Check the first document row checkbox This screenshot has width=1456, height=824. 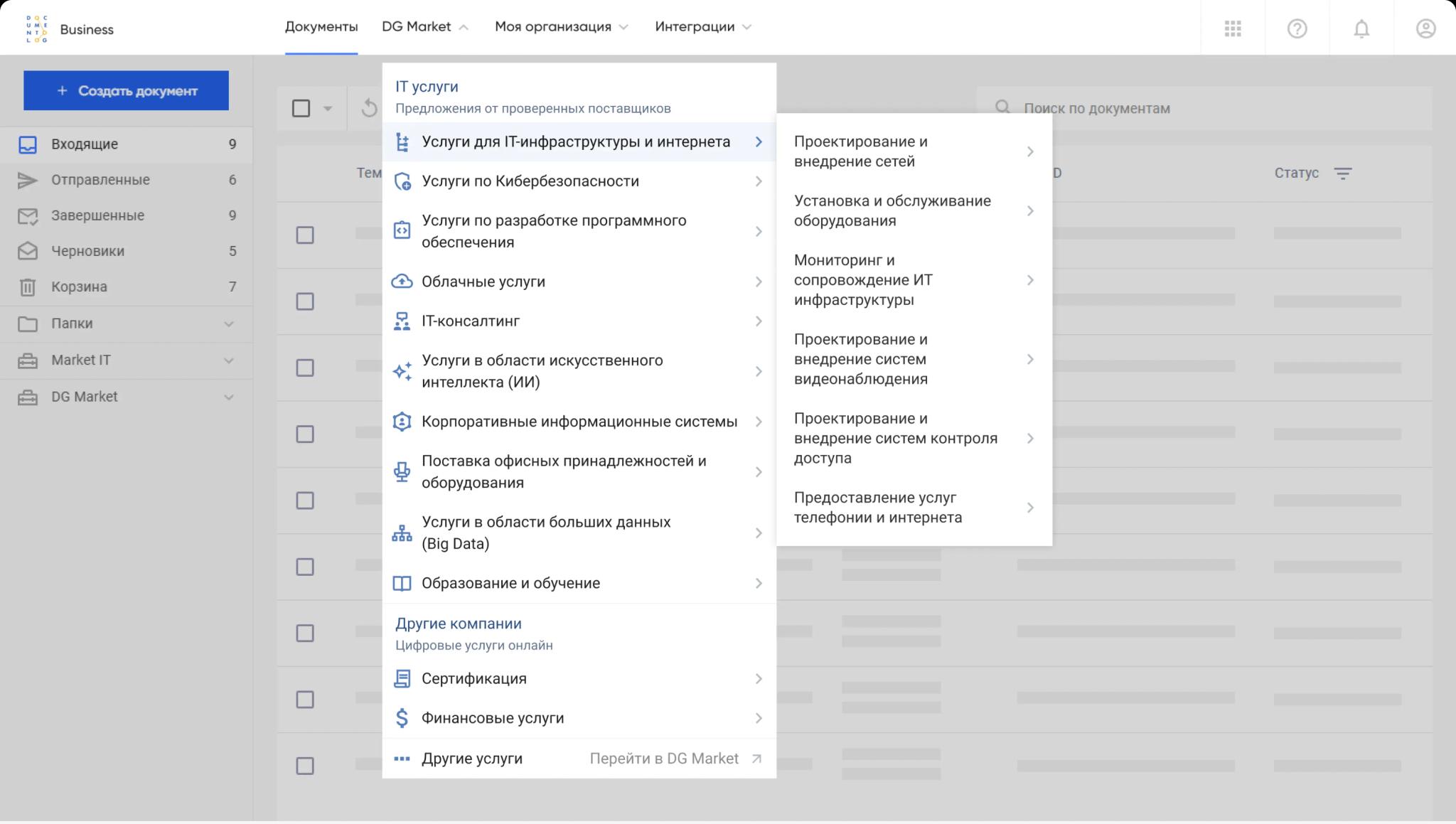coord(305,235)
